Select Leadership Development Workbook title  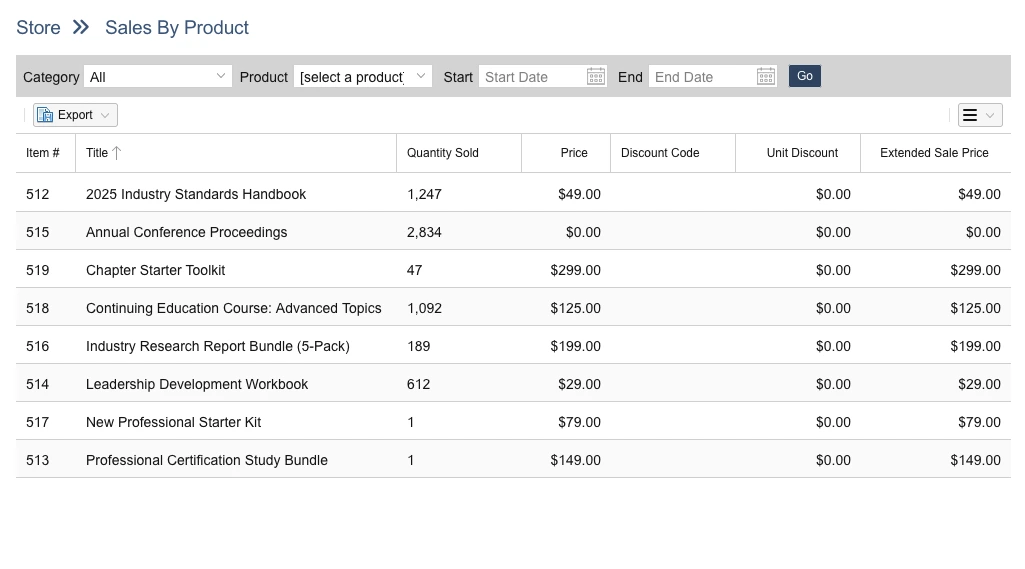(197, 384)
